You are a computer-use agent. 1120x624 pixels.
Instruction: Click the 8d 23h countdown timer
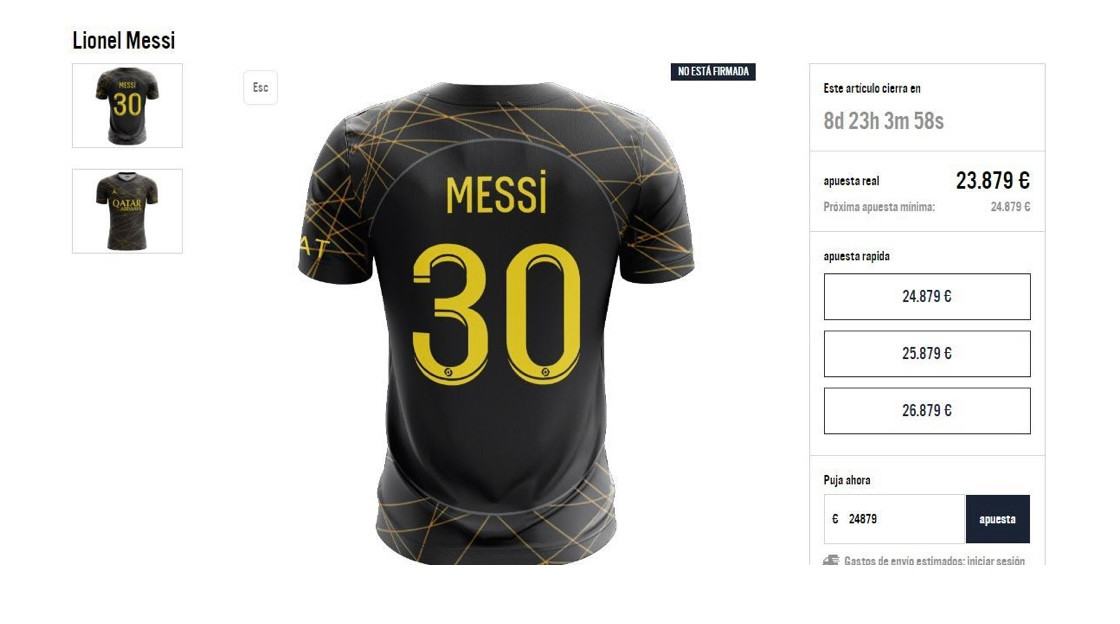click(x=884, y=121)
